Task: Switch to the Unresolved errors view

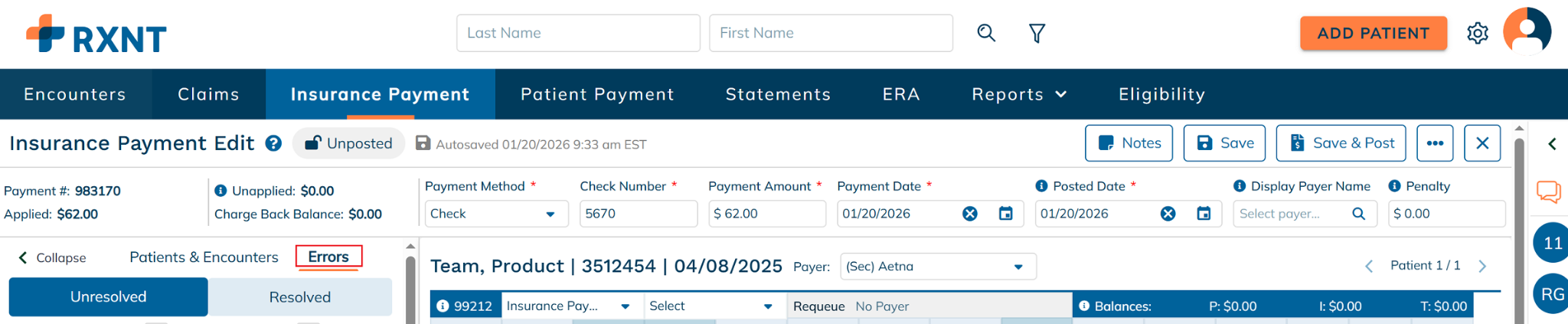Action: (108, 296)
